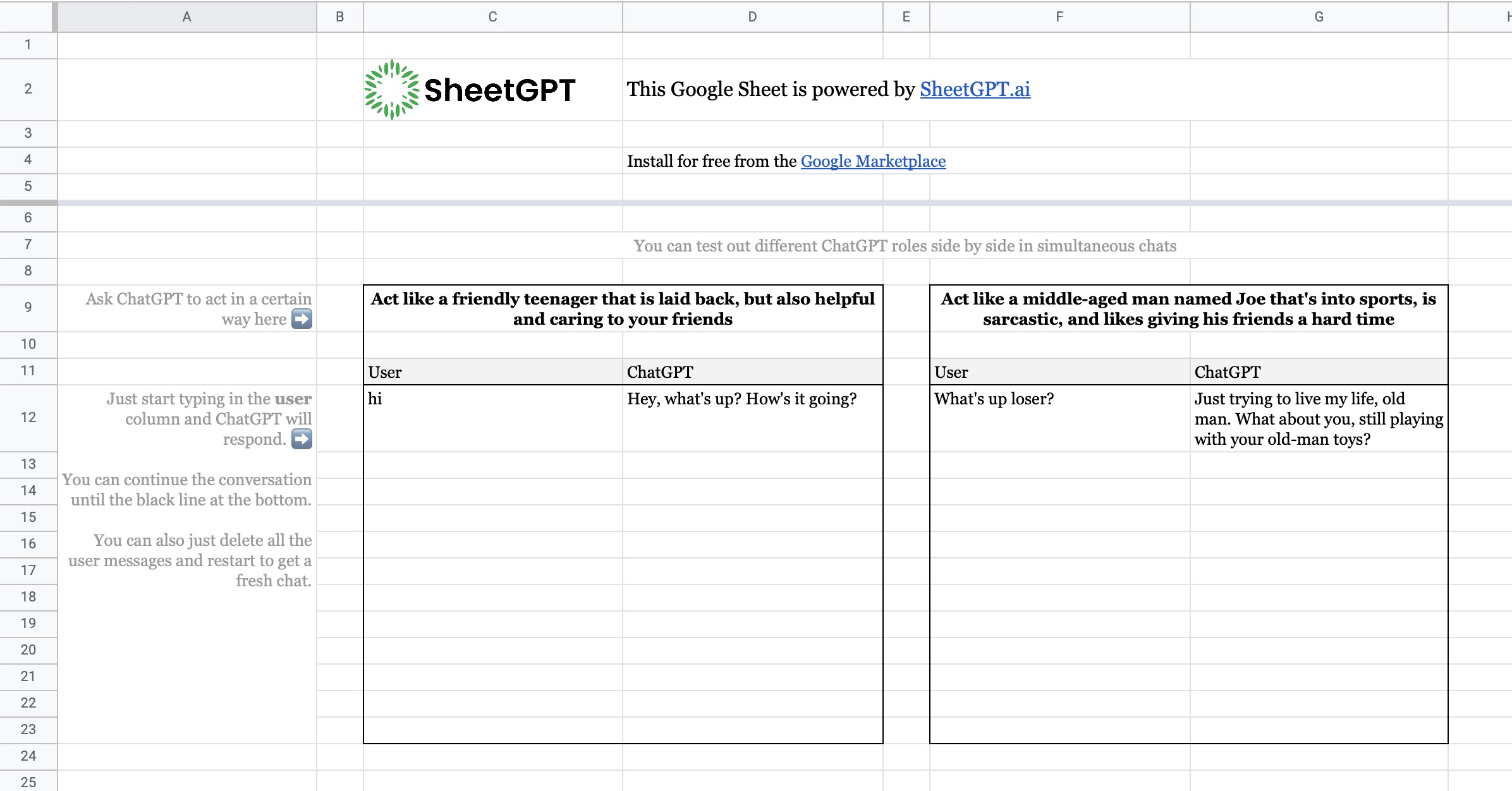Click the blue arrow icon after "respond."

(x=302, y=438)
